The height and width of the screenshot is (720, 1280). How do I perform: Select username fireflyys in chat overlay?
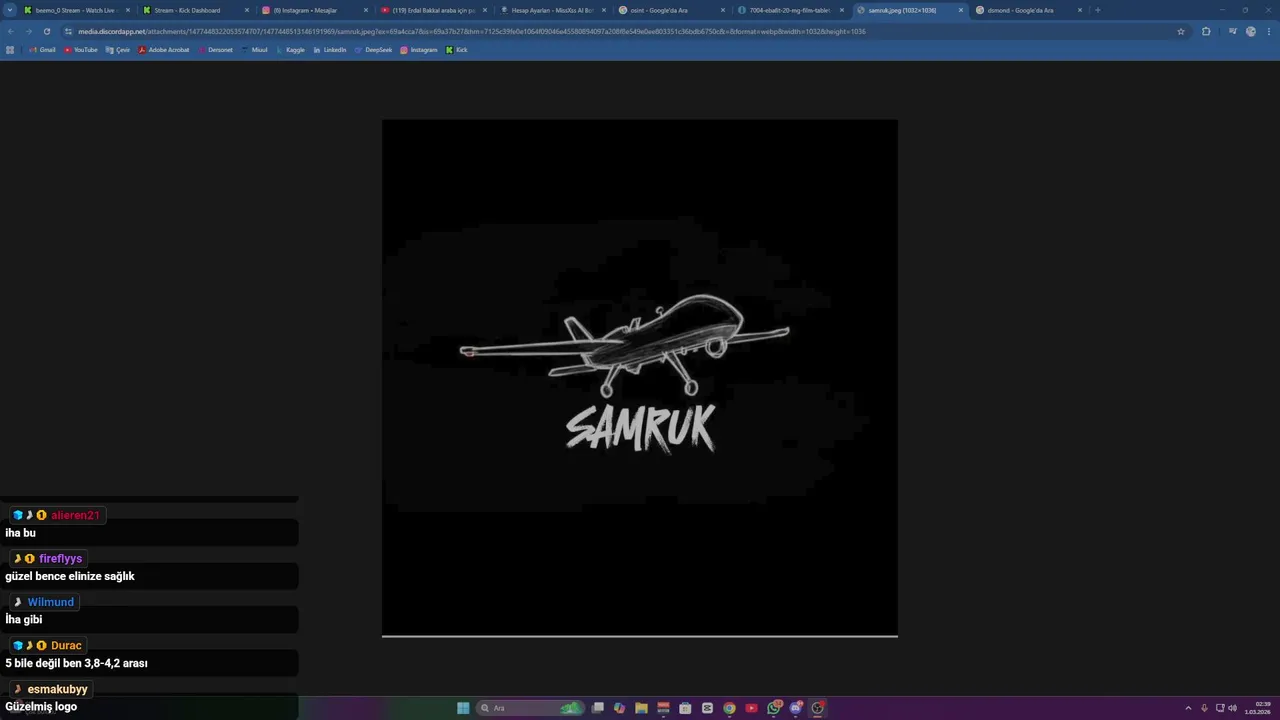point(61,559)
